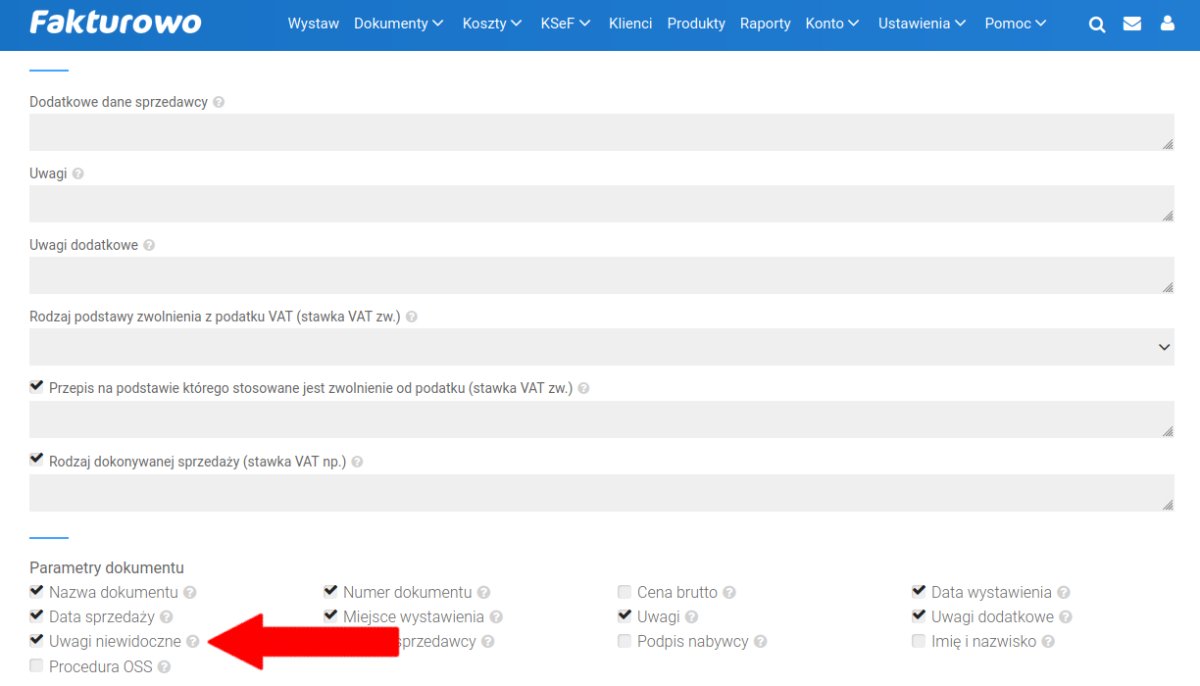This screenshot has width=1200, height=686.
Task: Open the envelope messages icon
Action: point(1132,24)
